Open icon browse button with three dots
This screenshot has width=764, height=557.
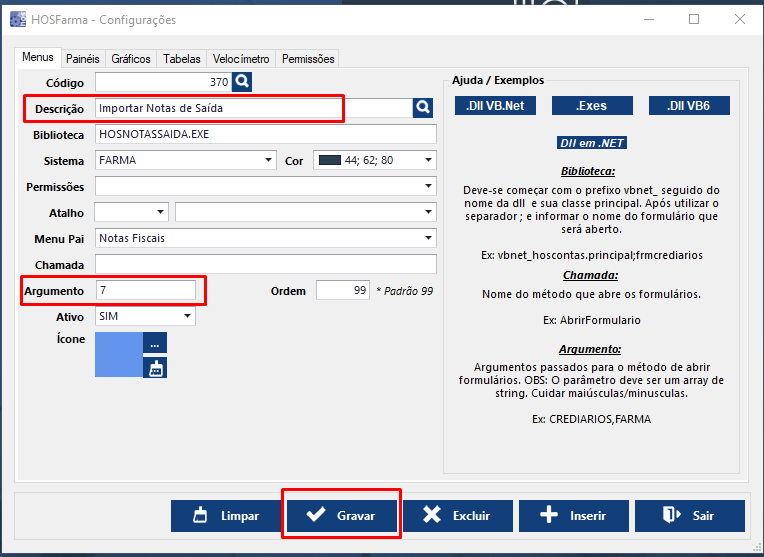click(155, 344)
